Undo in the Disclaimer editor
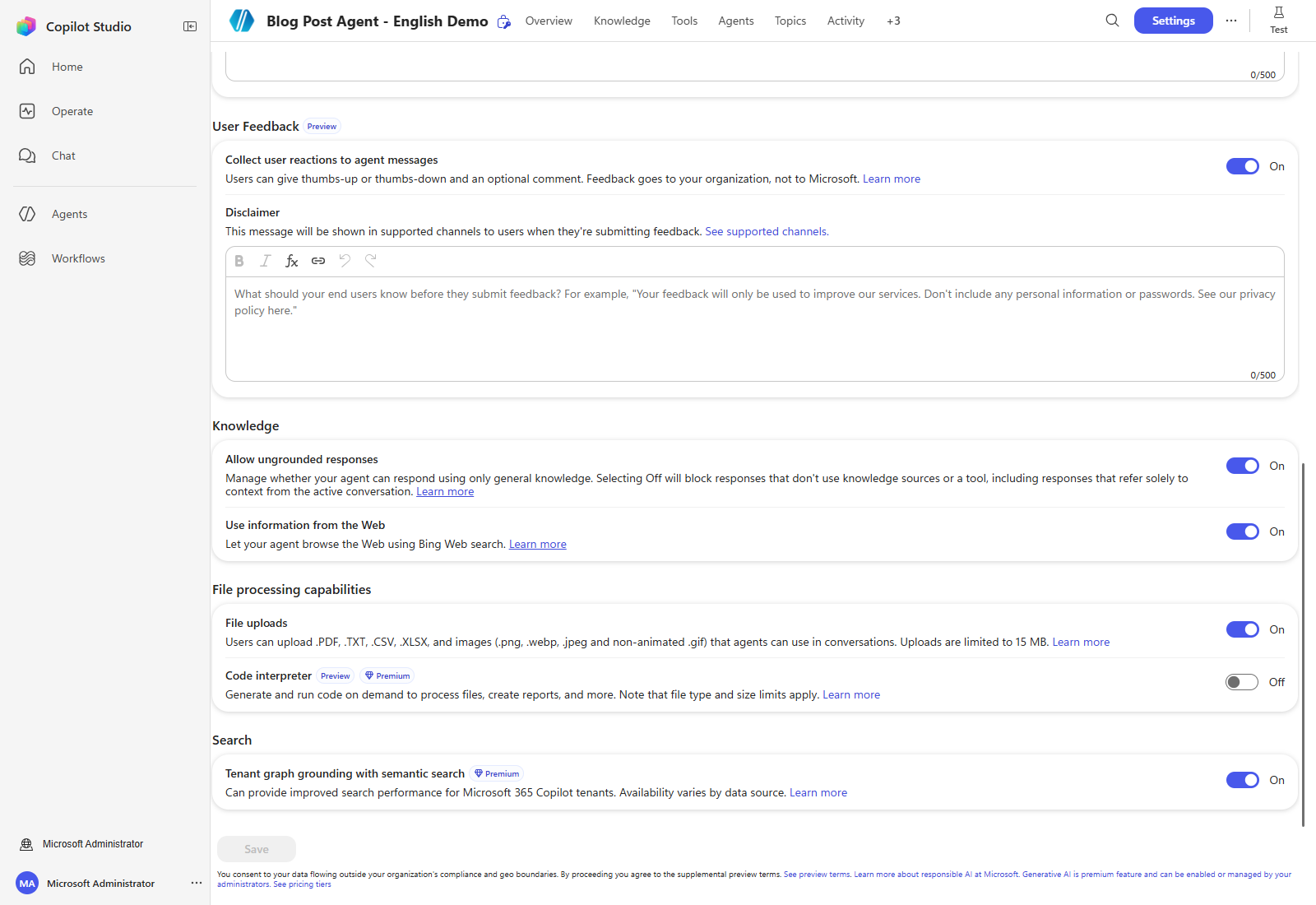 (x=345, y=261)
